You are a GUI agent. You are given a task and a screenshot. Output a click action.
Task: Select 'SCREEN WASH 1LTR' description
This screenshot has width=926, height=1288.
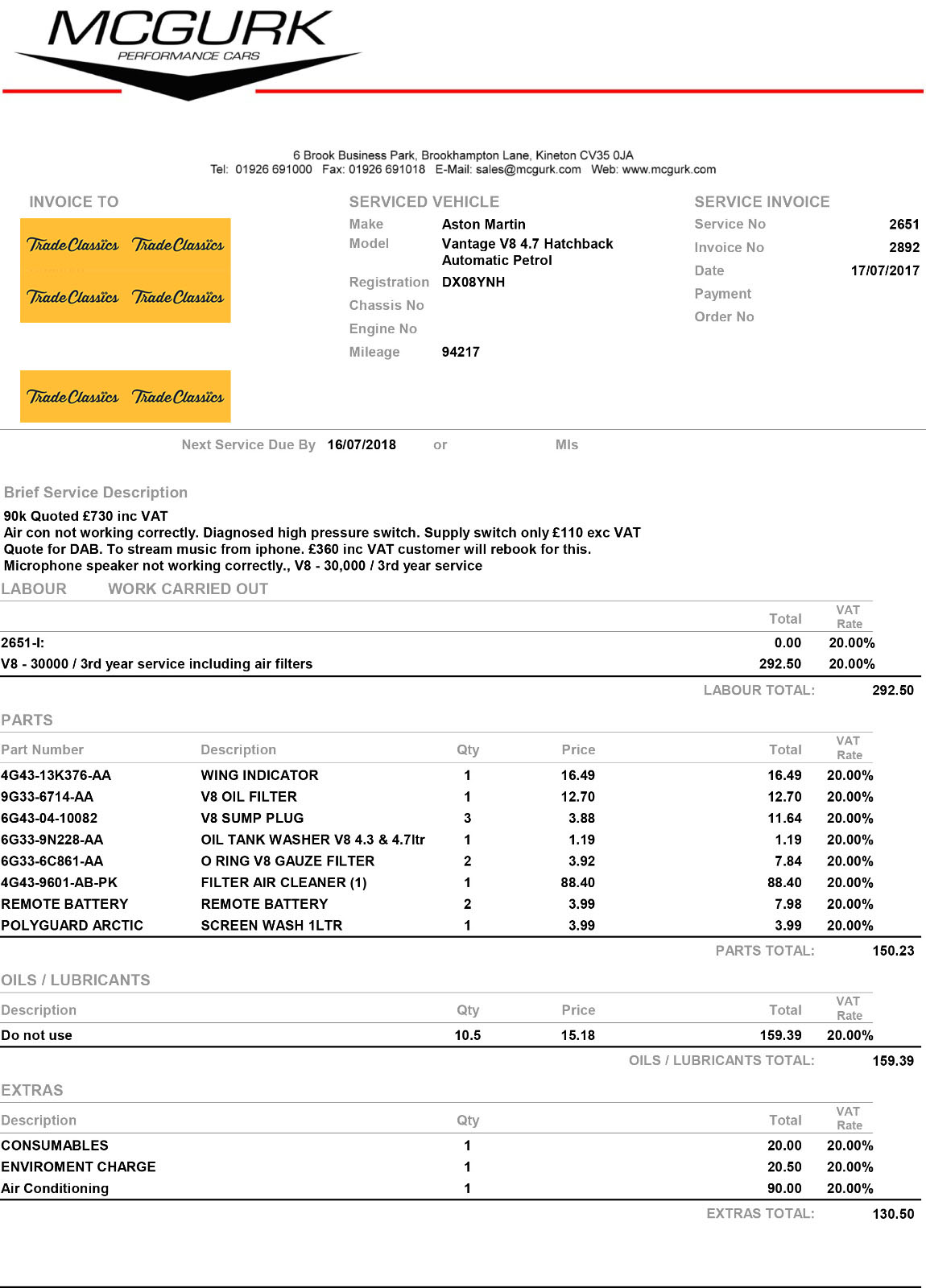271,926
